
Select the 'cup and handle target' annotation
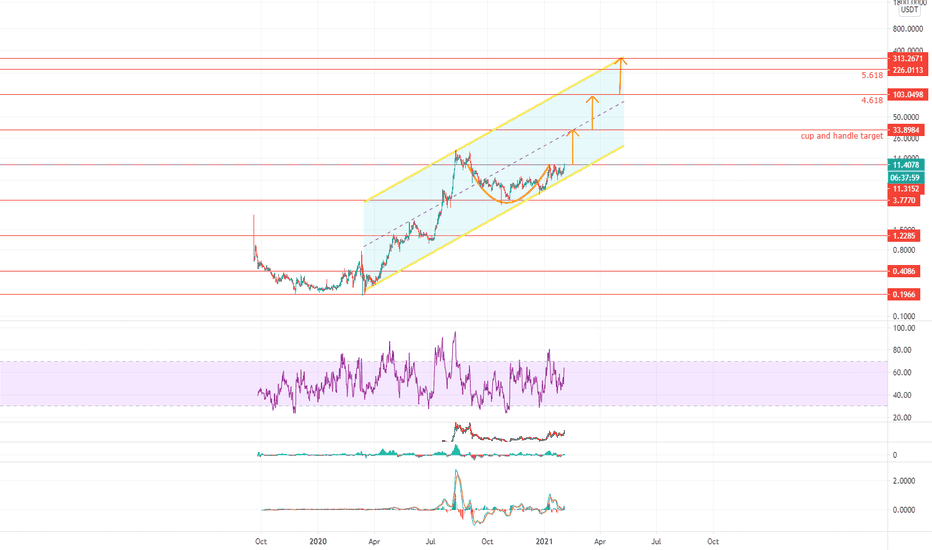pyautogui.click(x=842, y=136)
